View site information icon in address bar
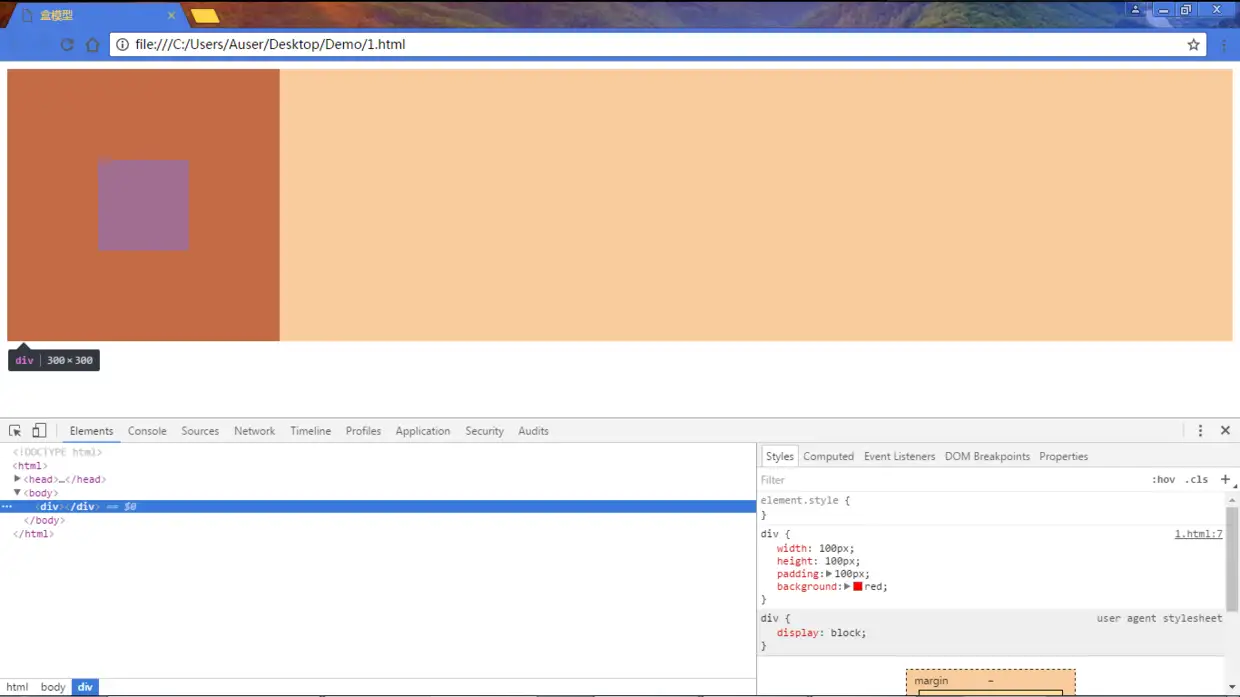The height and width of the screenshot is (697, 1240). pos(122,44)
